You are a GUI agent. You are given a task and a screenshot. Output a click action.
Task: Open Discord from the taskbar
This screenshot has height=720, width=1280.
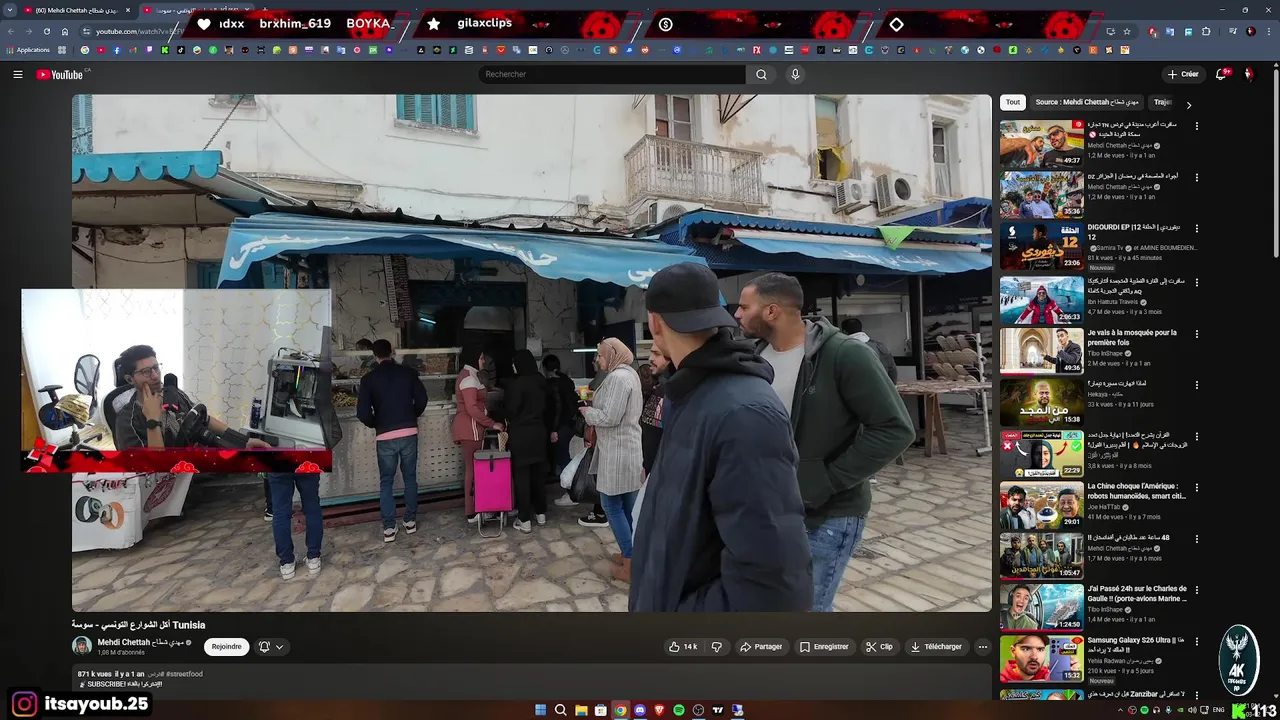click(x=640, y=710)
